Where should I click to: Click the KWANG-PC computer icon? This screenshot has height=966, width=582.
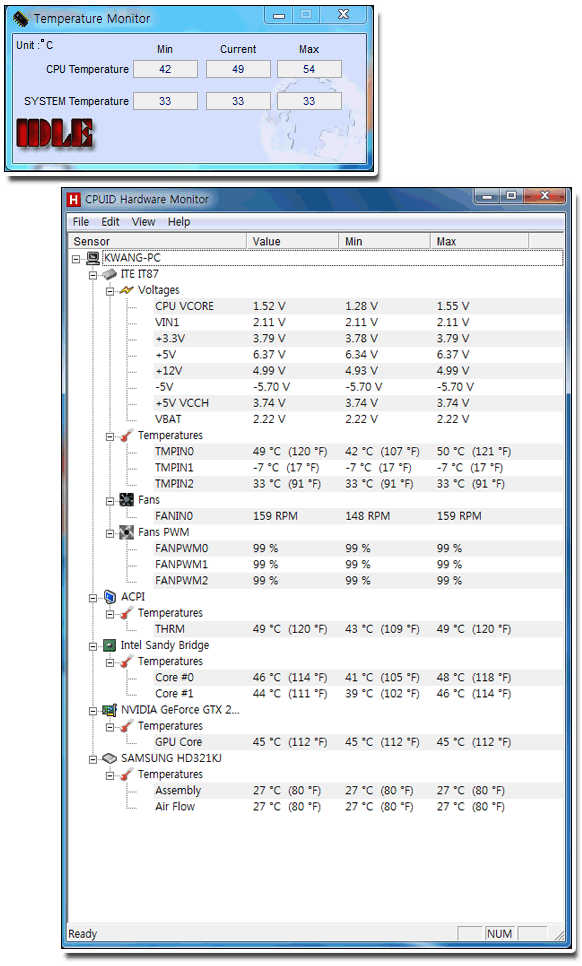[93, 258]
